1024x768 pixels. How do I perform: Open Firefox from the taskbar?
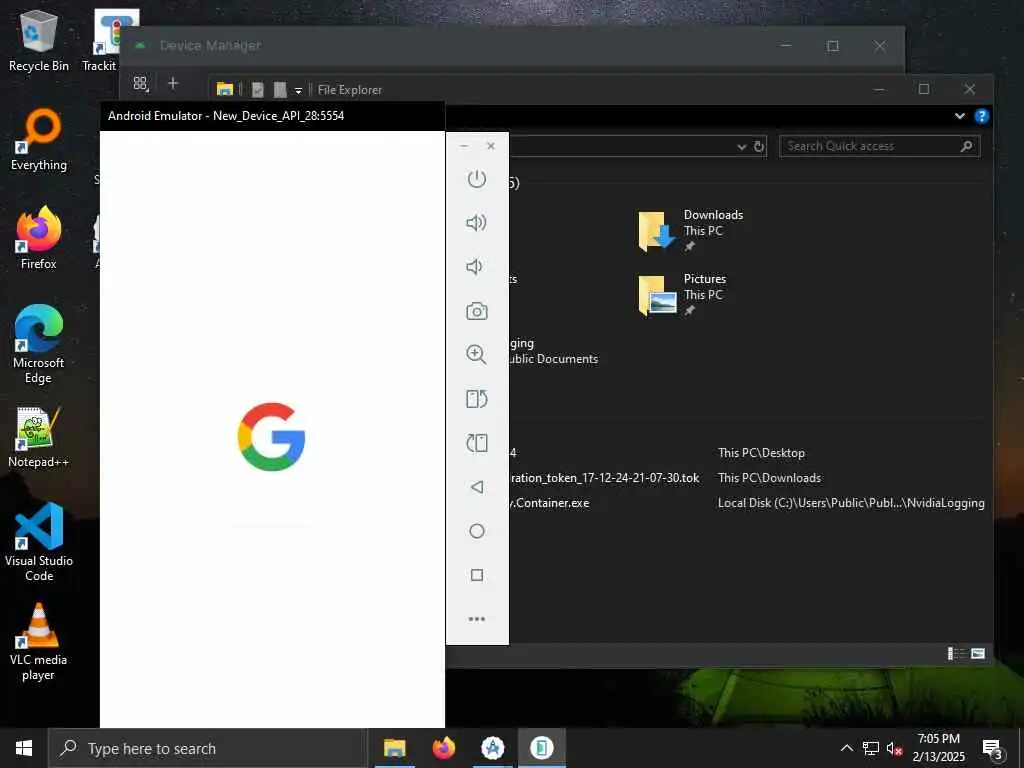point(444,748)
